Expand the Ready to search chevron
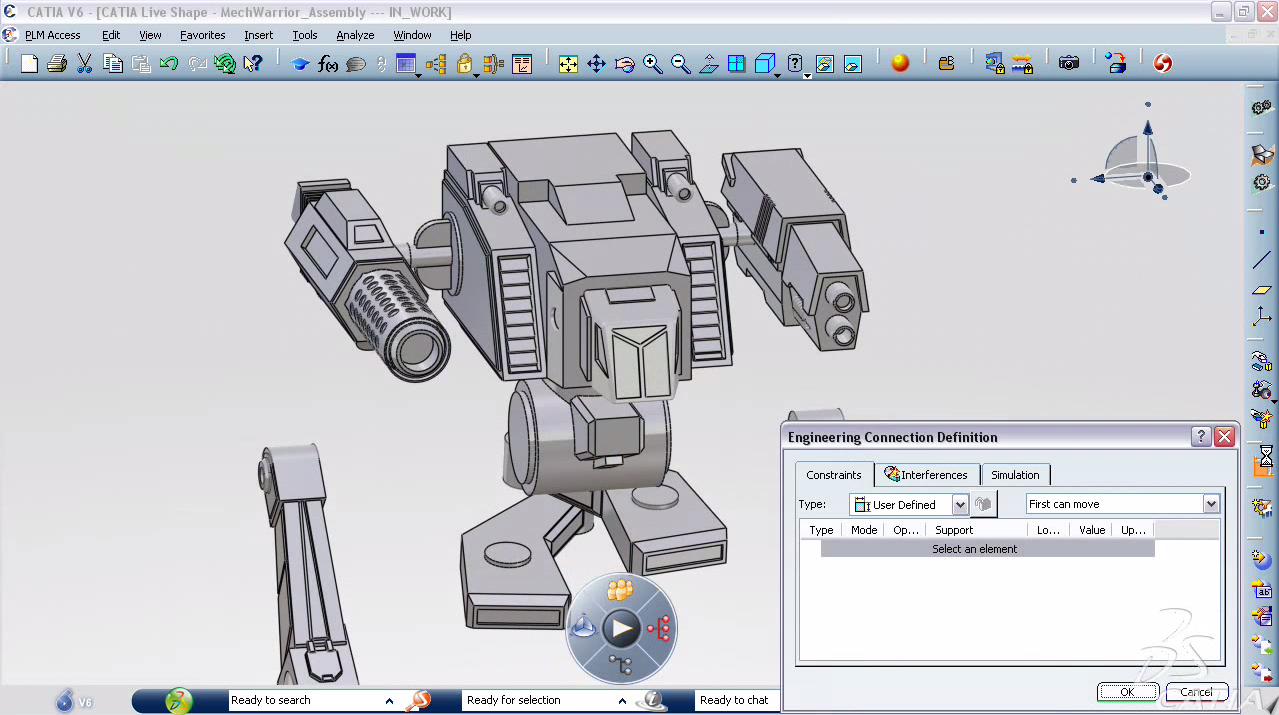This screenshot has height=715, width=1279. pos(389,701)
